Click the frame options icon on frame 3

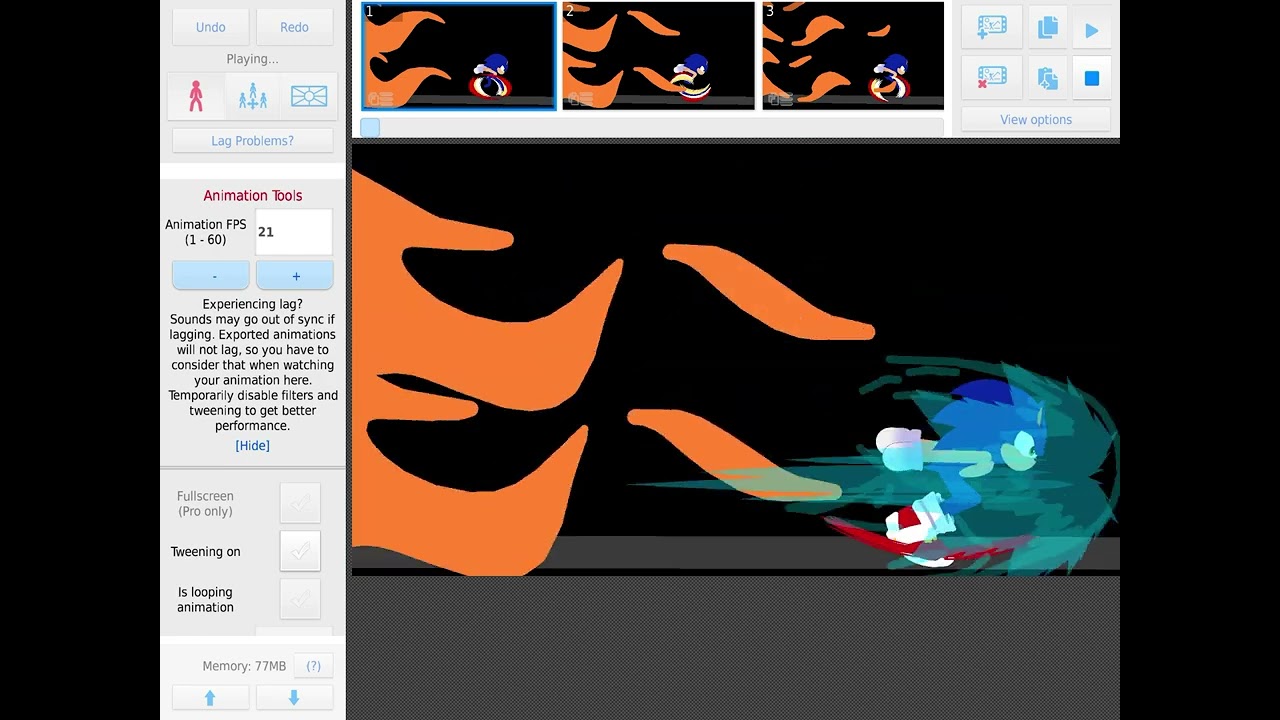[x=780, y=98]
